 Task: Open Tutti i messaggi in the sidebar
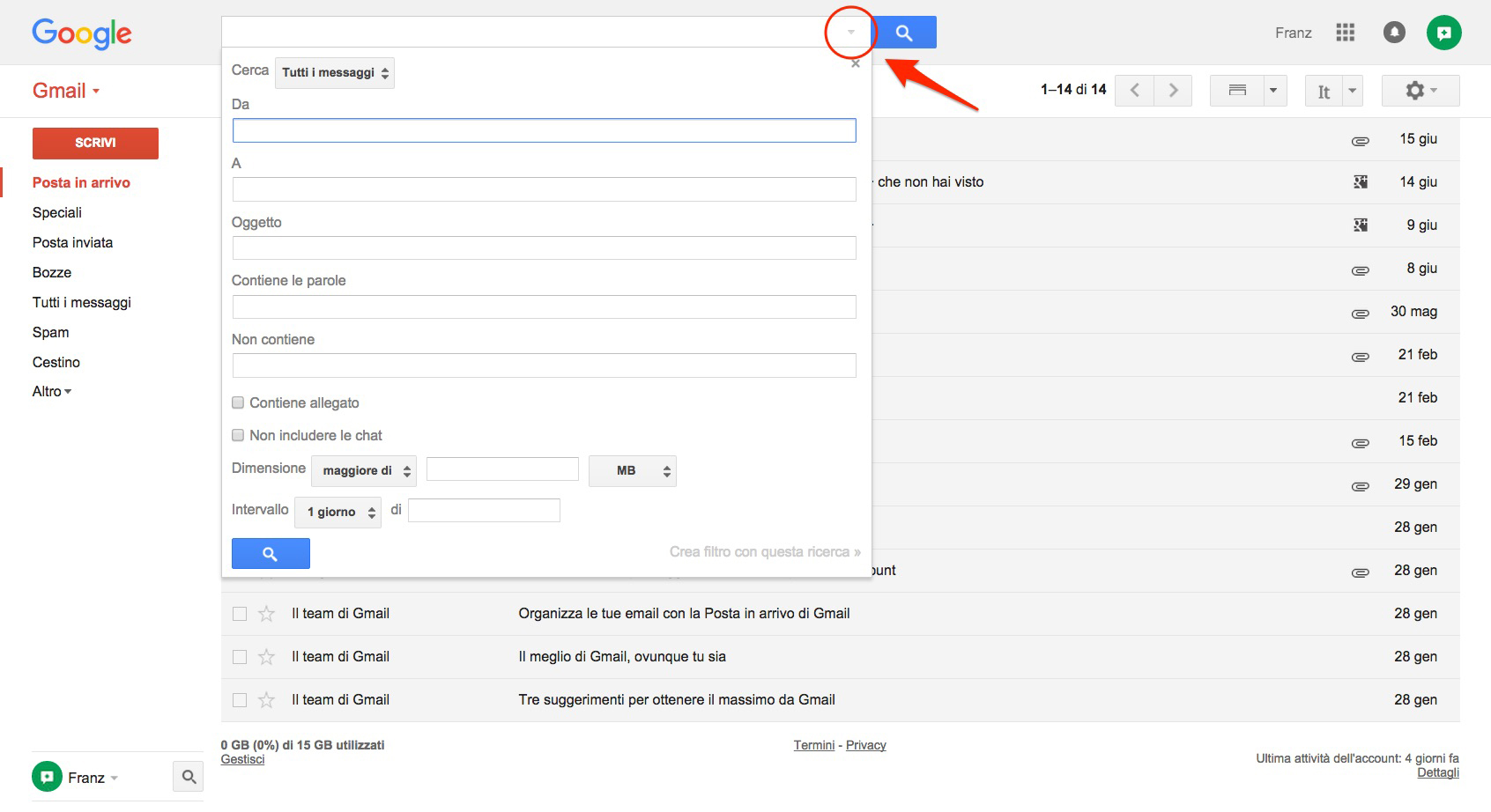click(82, 302)
